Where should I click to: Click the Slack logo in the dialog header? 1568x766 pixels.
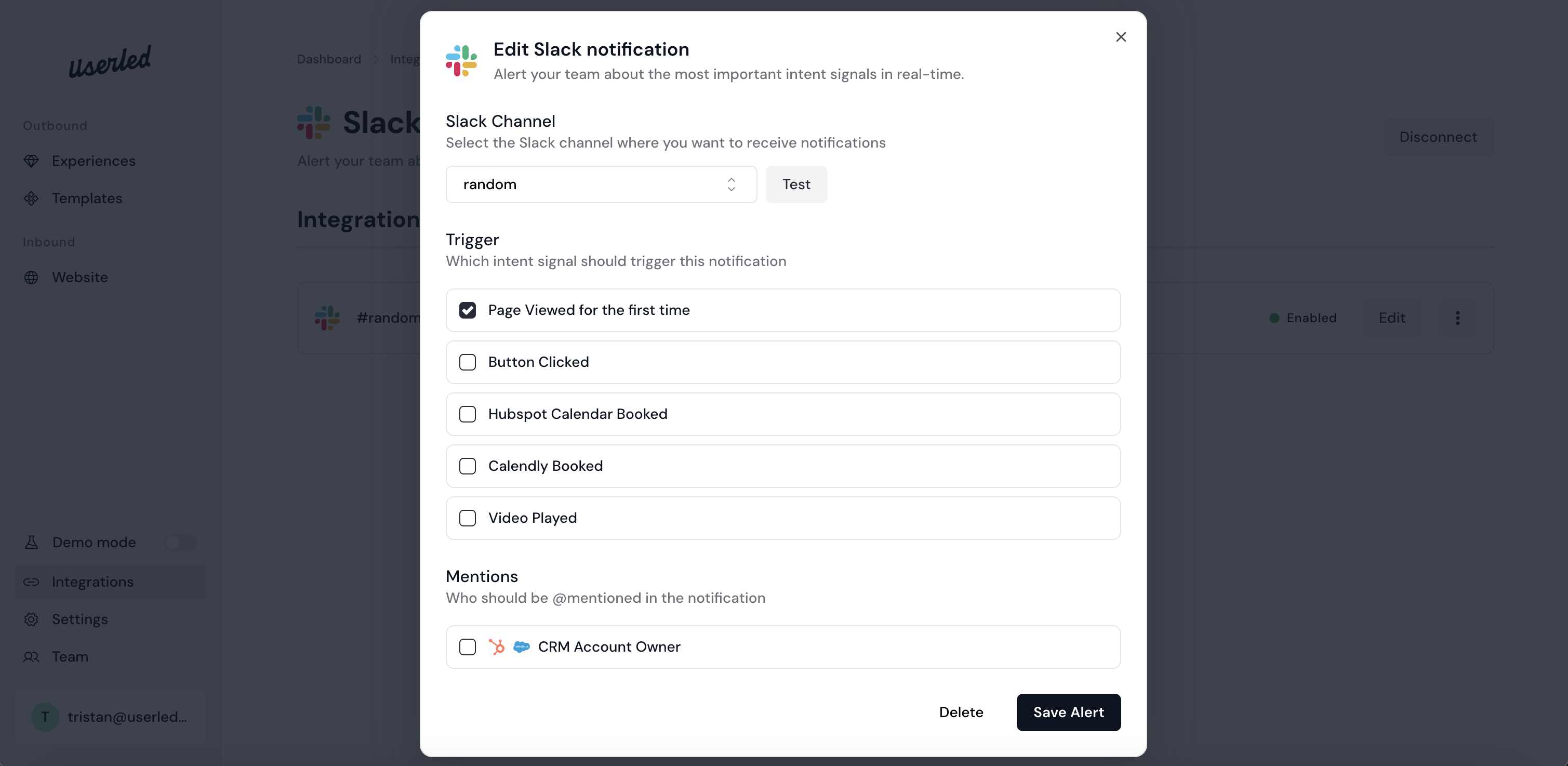pyautogui.click(x=461, y=61)
